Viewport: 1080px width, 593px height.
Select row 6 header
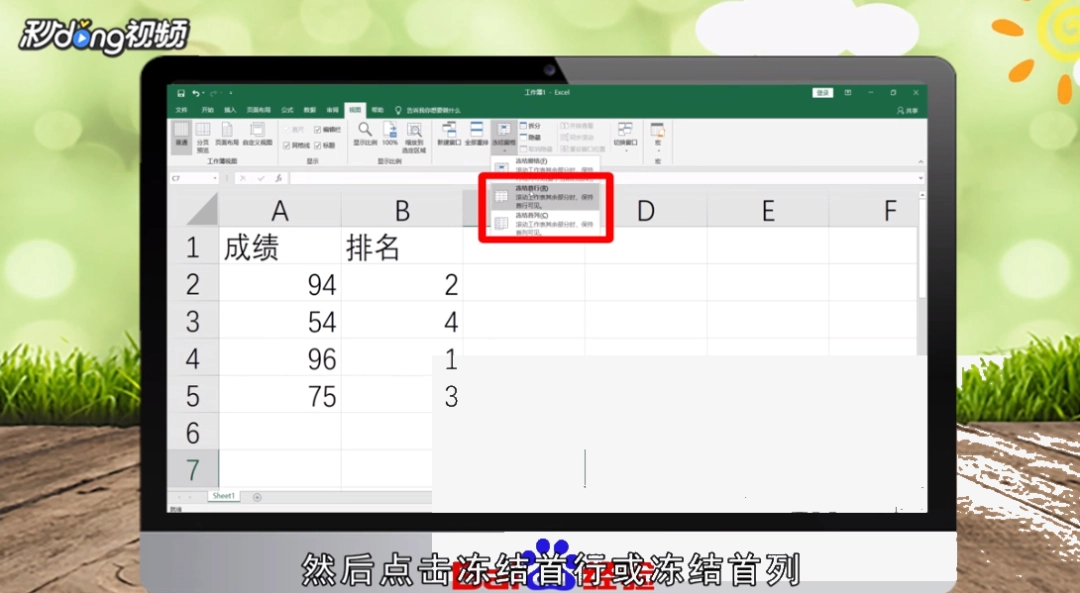point(194,433)
